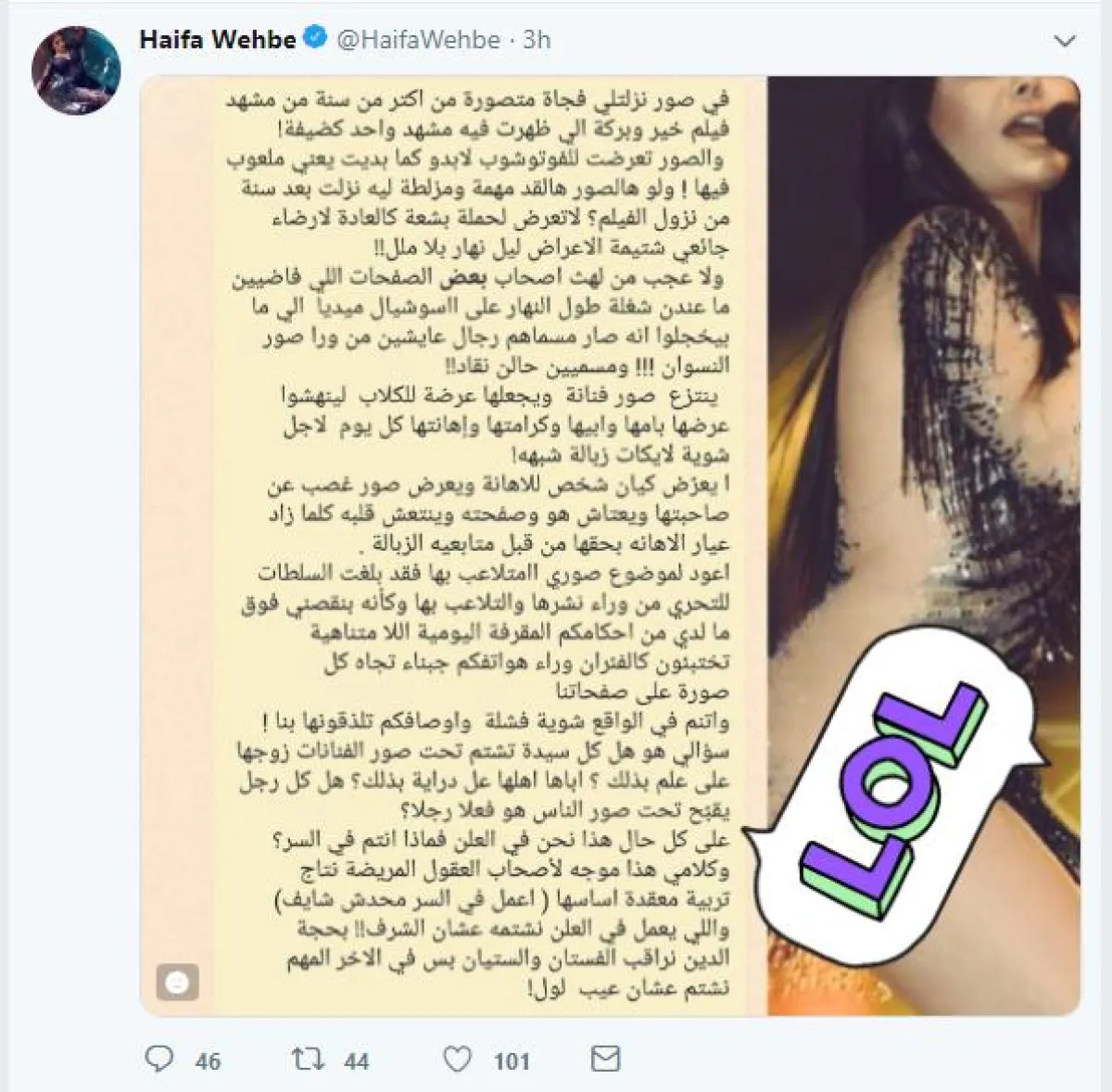Like the tweet with the heart icon
The image size is (1112, 1092).
click(x=457, y=1059)
